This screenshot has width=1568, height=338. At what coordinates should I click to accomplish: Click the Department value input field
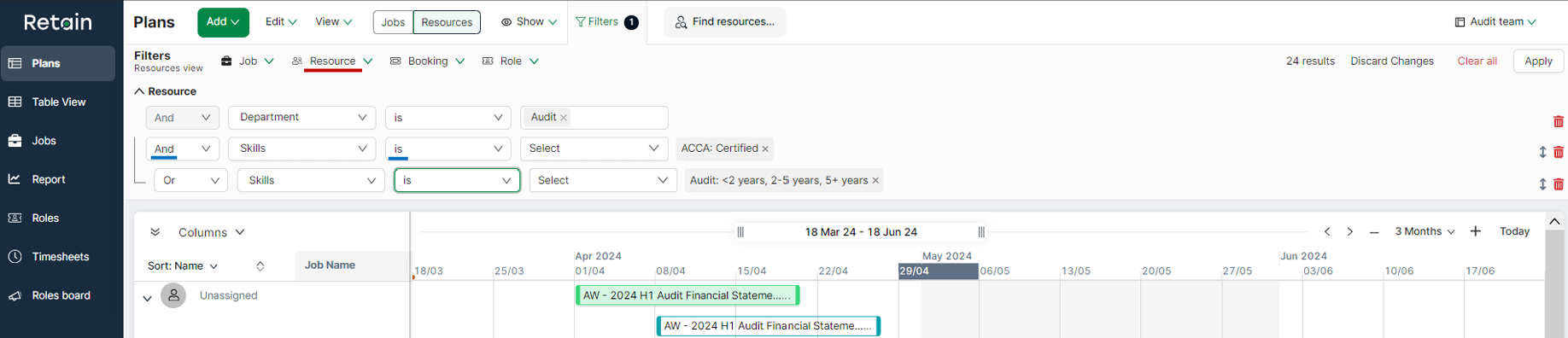[x=594, y=118]
